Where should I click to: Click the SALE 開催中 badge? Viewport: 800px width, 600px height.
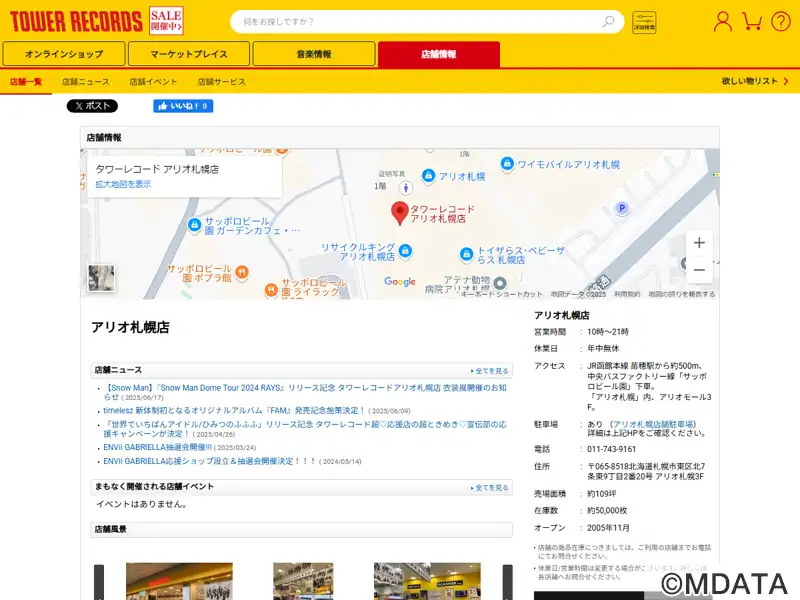click(166, 20)
